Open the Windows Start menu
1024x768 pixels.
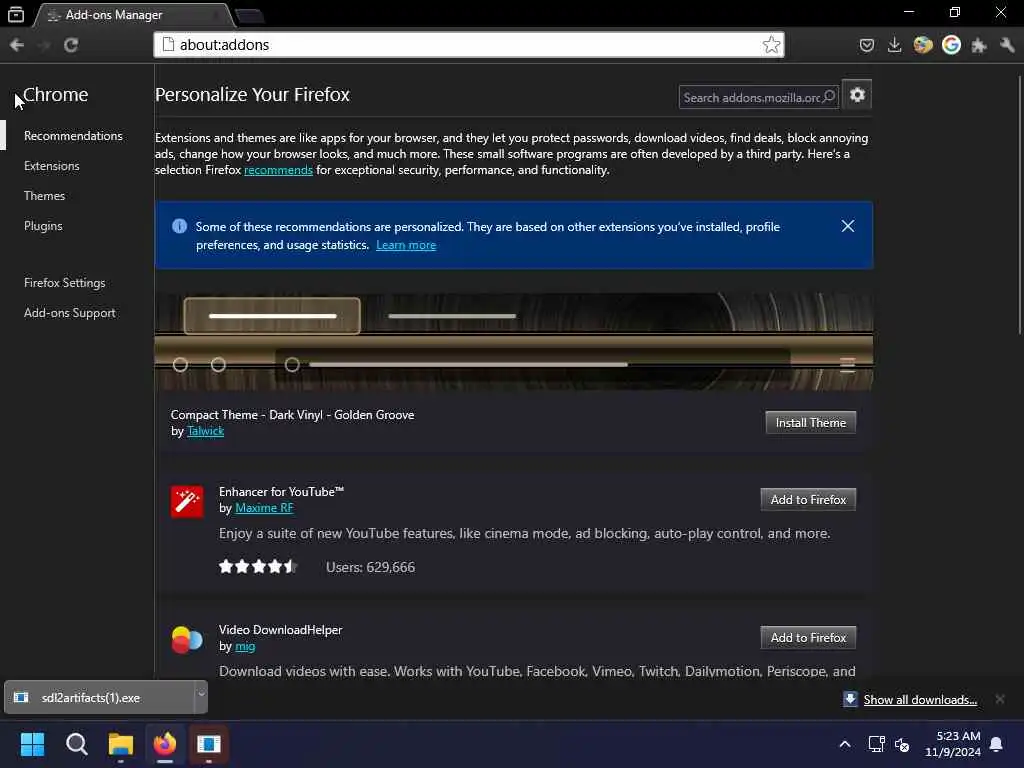pyautogui.click(x=32, y=744)
